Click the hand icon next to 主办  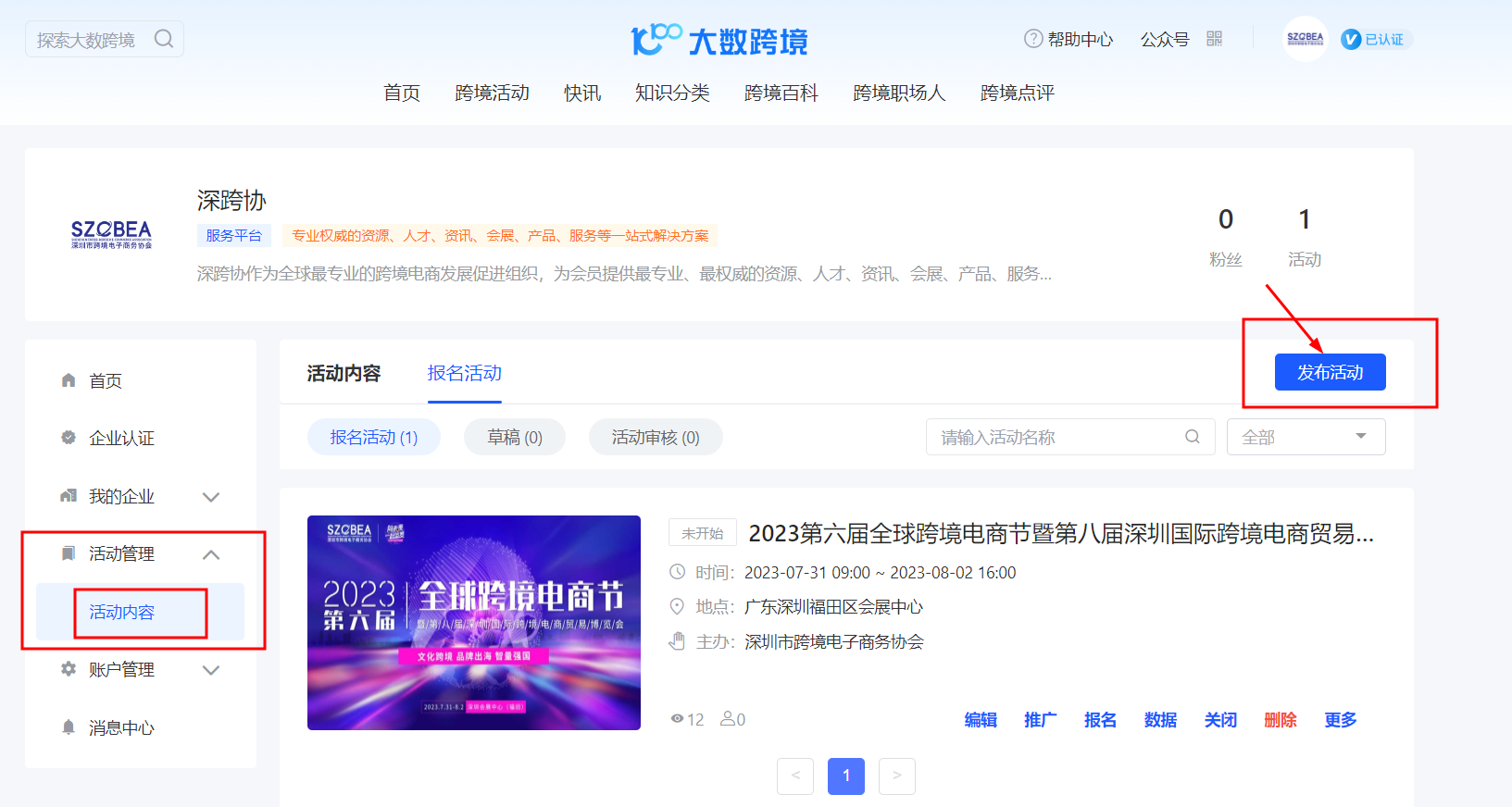(678, 641)
